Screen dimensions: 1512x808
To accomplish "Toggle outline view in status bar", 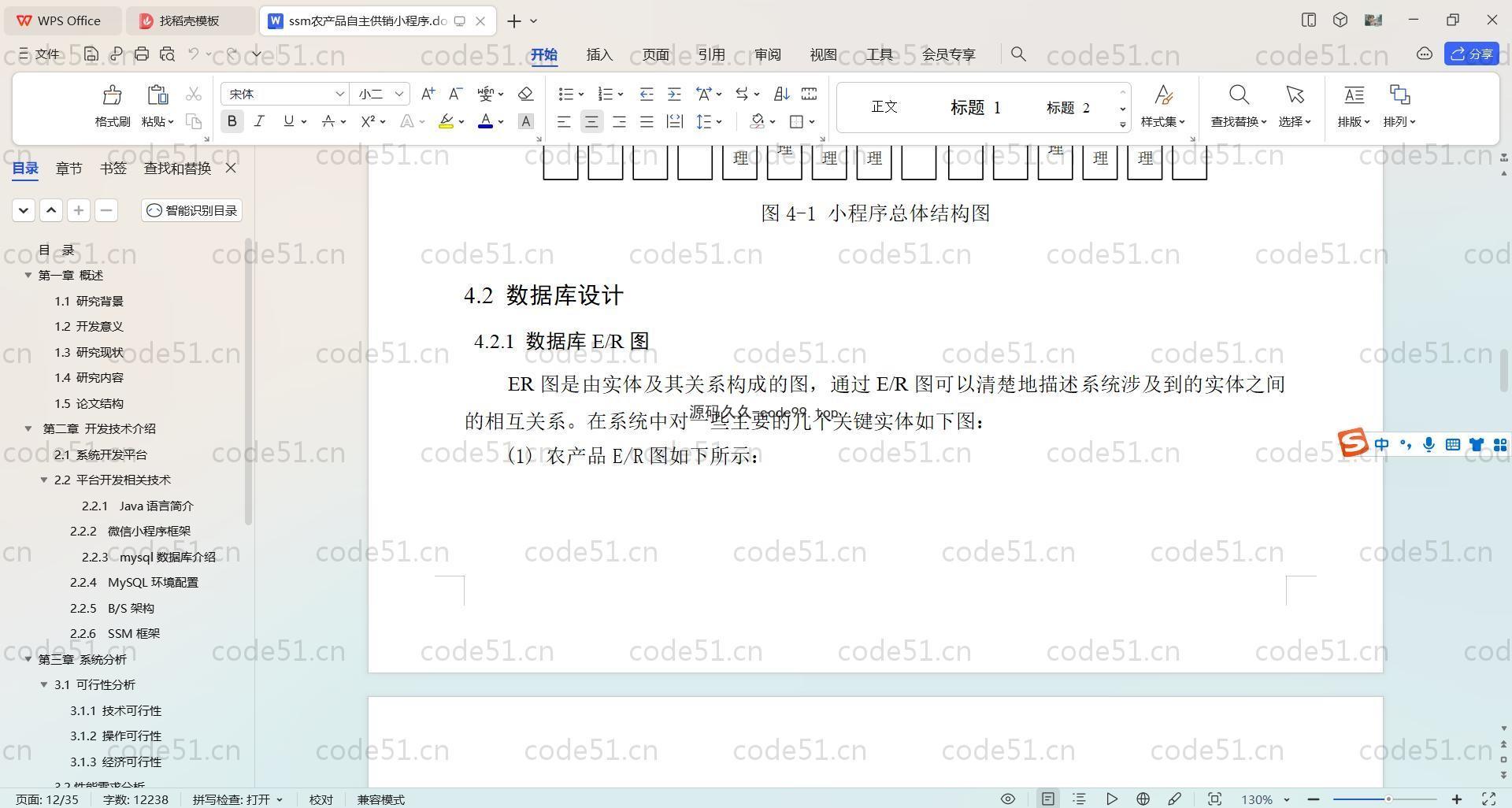I will point(1079,799).
